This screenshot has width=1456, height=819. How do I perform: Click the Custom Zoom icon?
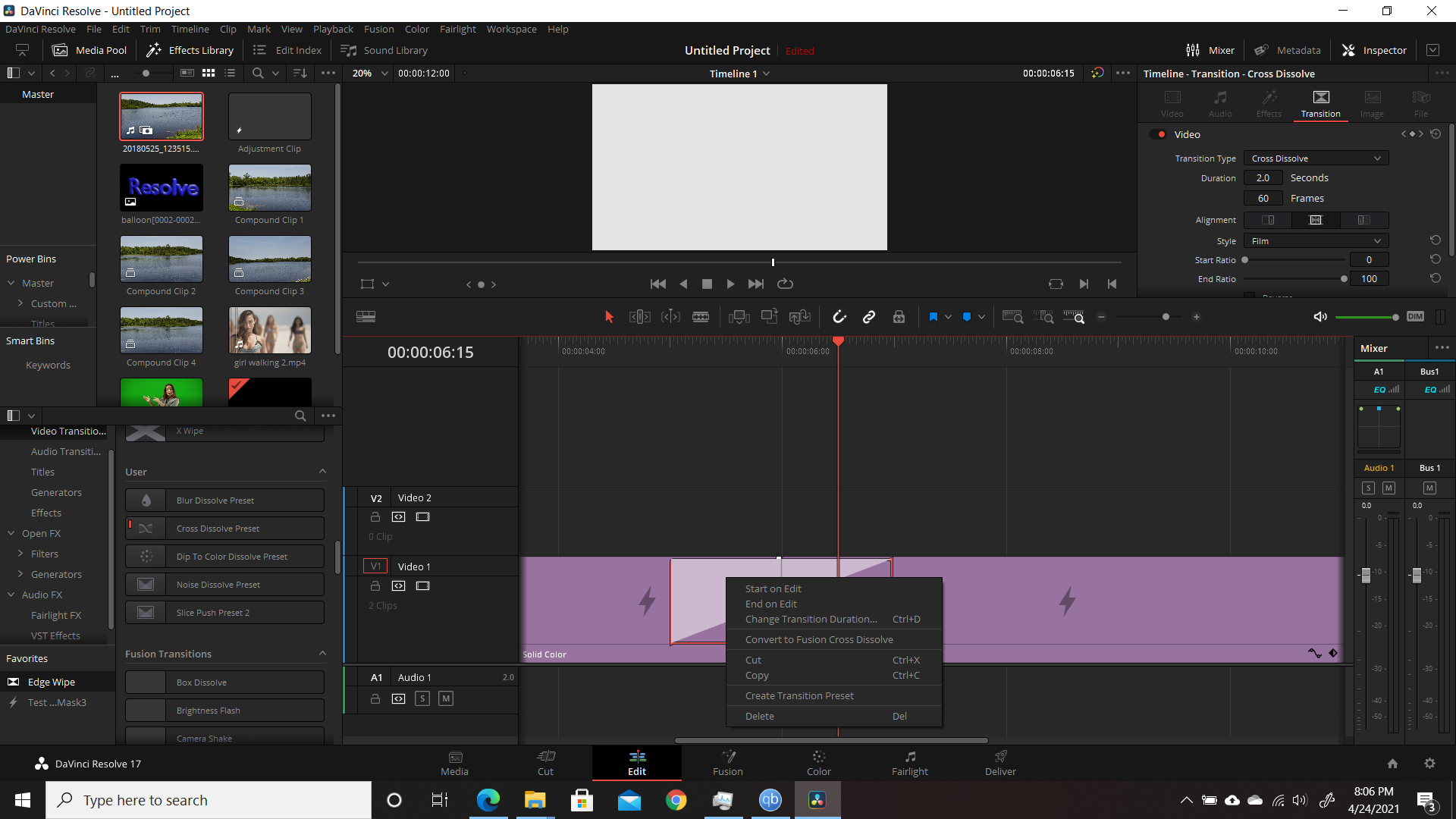1074,317
